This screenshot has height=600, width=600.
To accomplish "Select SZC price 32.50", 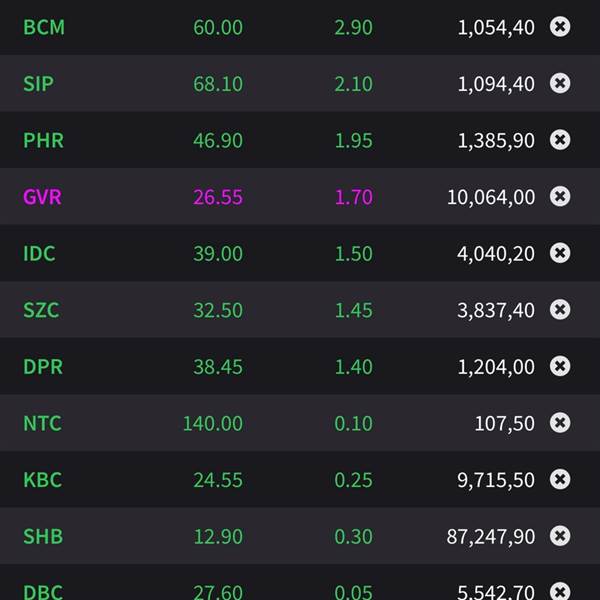I will pyautogui.click(x=218, y=310).
